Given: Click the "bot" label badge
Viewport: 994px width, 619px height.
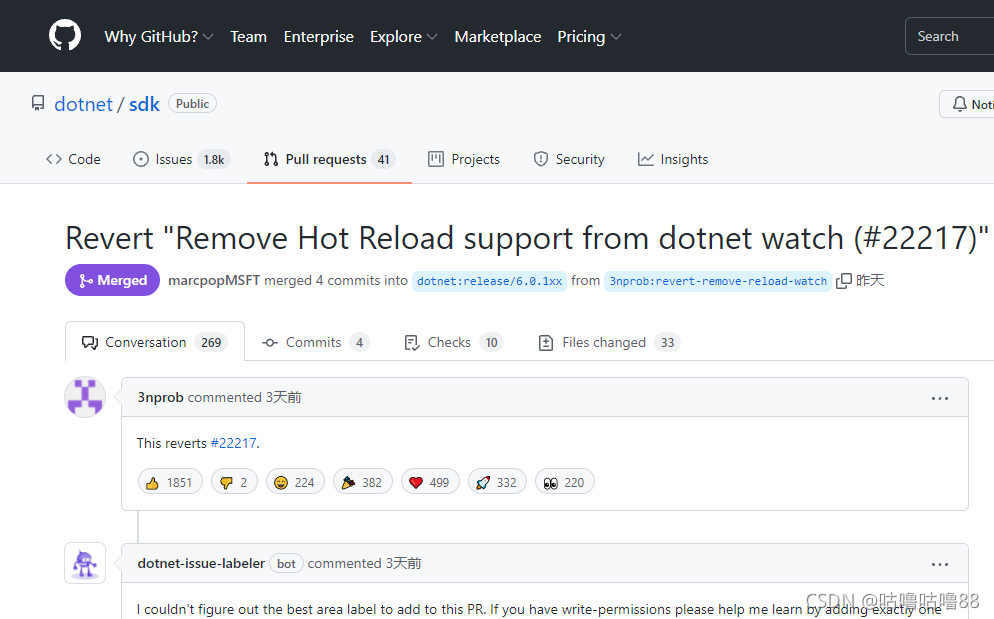Looking at the screenshot, I should coord(287,563).
